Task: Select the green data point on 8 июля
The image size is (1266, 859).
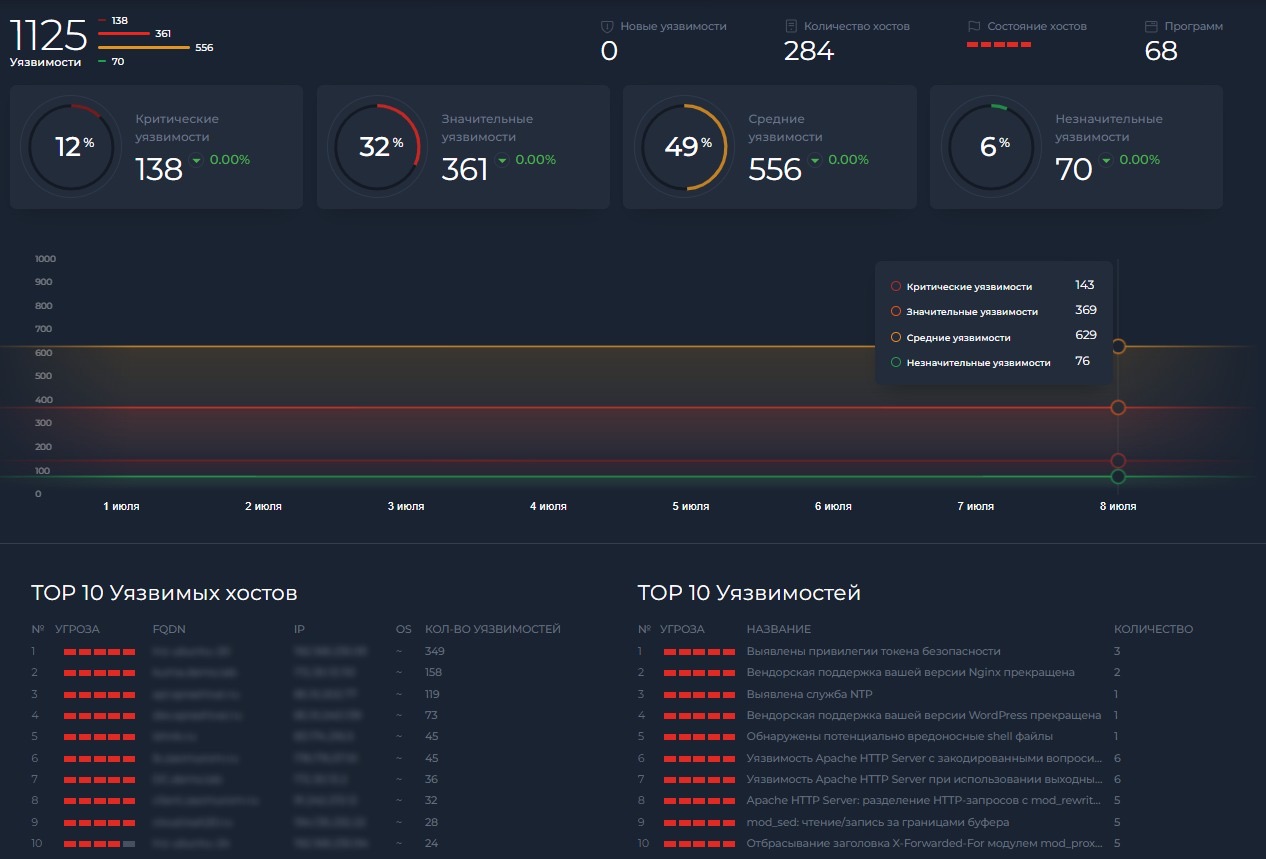Action: (x=1118, y=477)
